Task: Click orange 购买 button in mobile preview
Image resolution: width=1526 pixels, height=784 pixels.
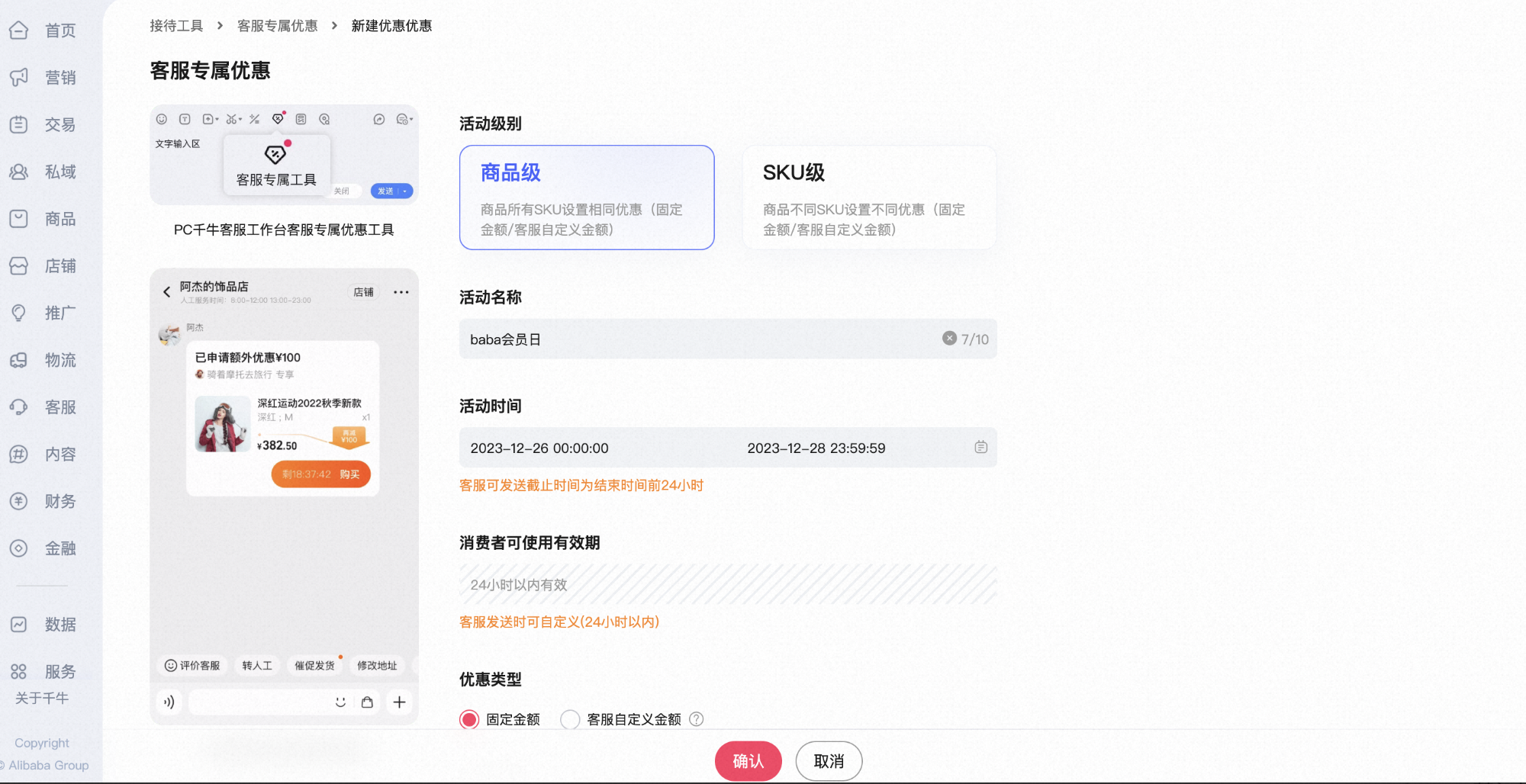Action: coord(320,474)
